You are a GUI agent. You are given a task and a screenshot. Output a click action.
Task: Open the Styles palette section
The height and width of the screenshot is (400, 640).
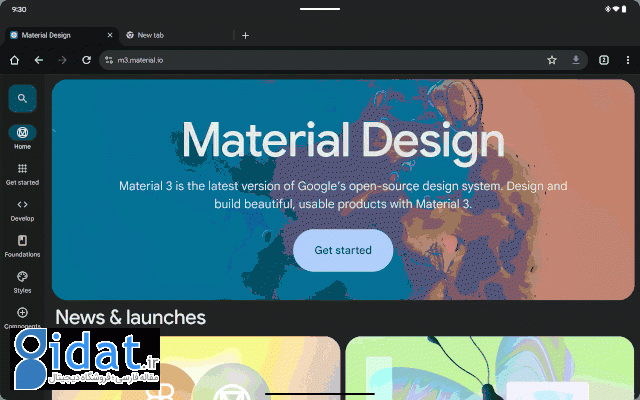click(22, 282)
